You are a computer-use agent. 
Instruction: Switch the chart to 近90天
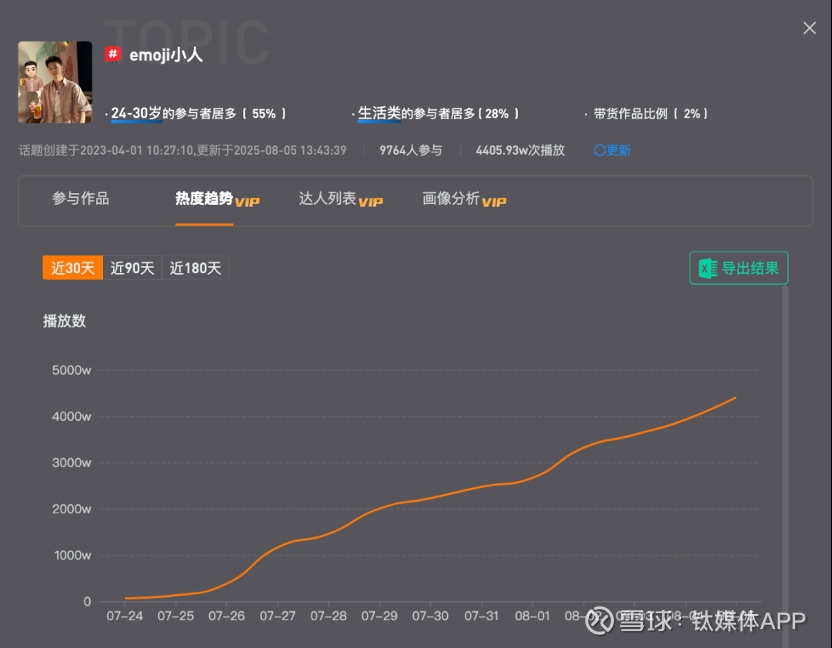[132, 268]
